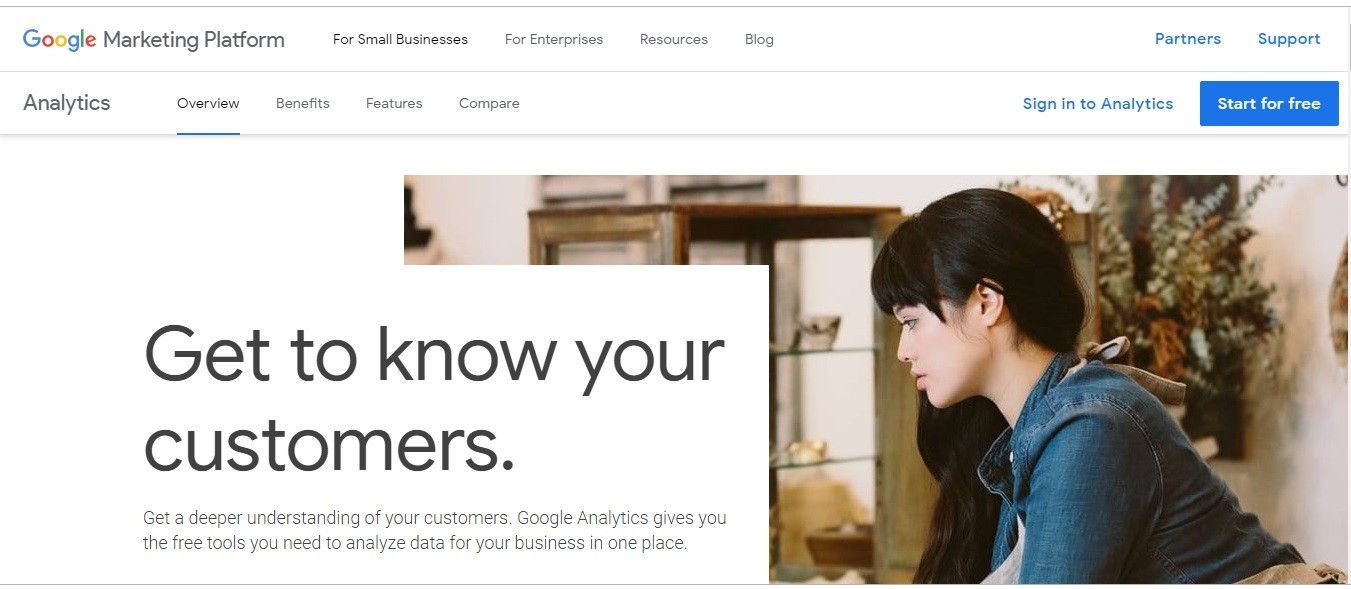
Task: Click the Analytics product heading
Action: (x=67, y=103)
